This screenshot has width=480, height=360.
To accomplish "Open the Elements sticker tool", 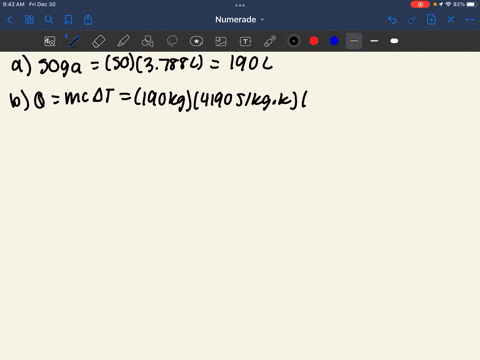I will (196, 41).
